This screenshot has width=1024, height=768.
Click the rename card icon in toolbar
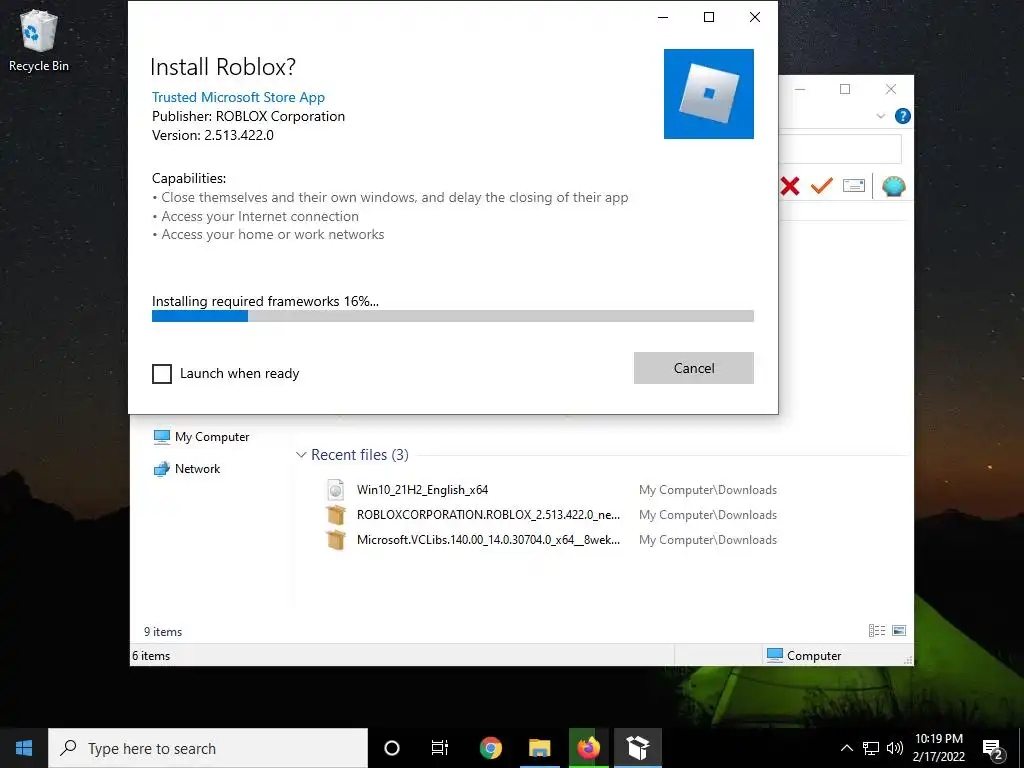click(854, 186)
